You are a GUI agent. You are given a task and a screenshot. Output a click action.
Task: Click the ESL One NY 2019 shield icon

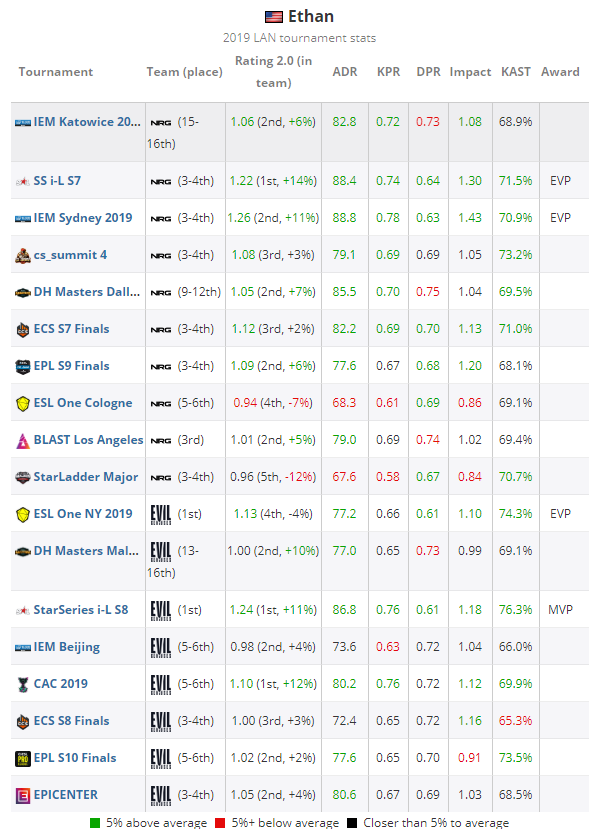coord(23,515)
